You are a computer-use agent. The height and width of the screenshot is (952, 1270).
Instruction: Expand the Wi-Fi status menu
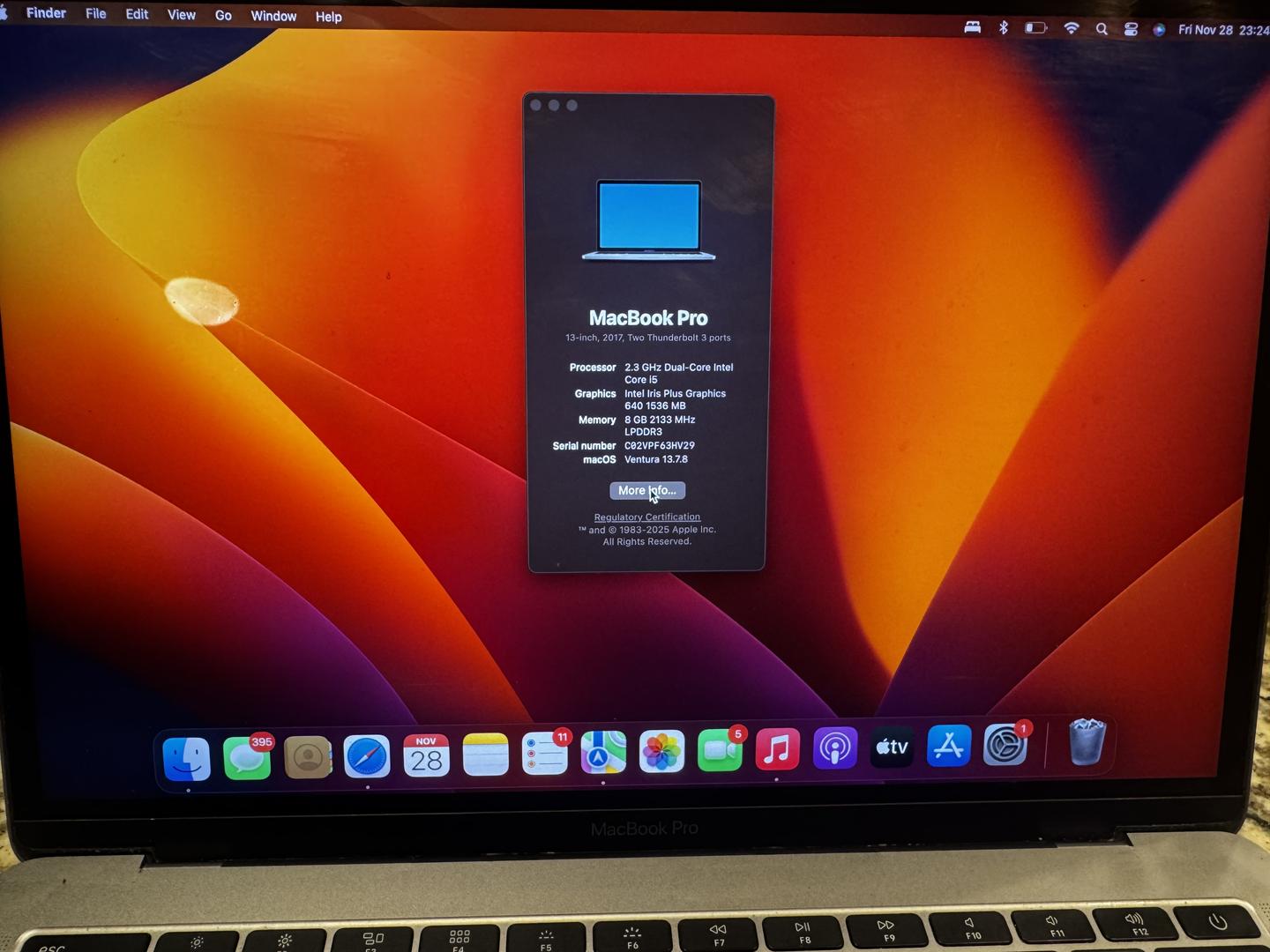(1072, 28)
